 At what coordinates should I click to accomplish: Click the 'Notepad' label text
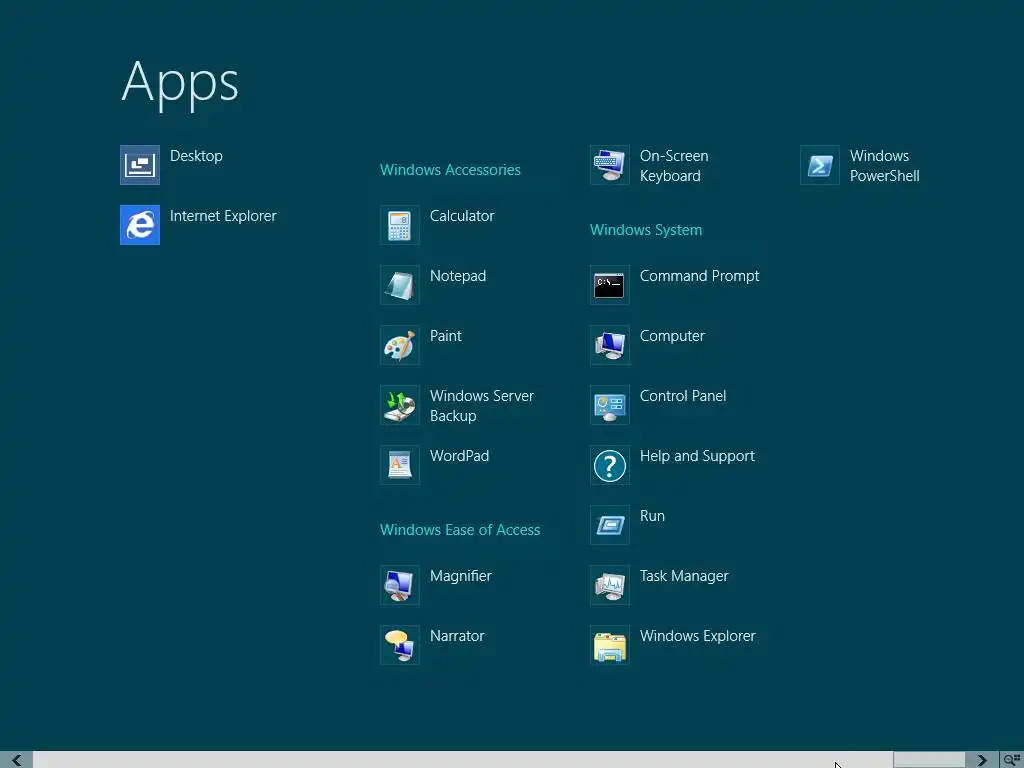(458, 276)
